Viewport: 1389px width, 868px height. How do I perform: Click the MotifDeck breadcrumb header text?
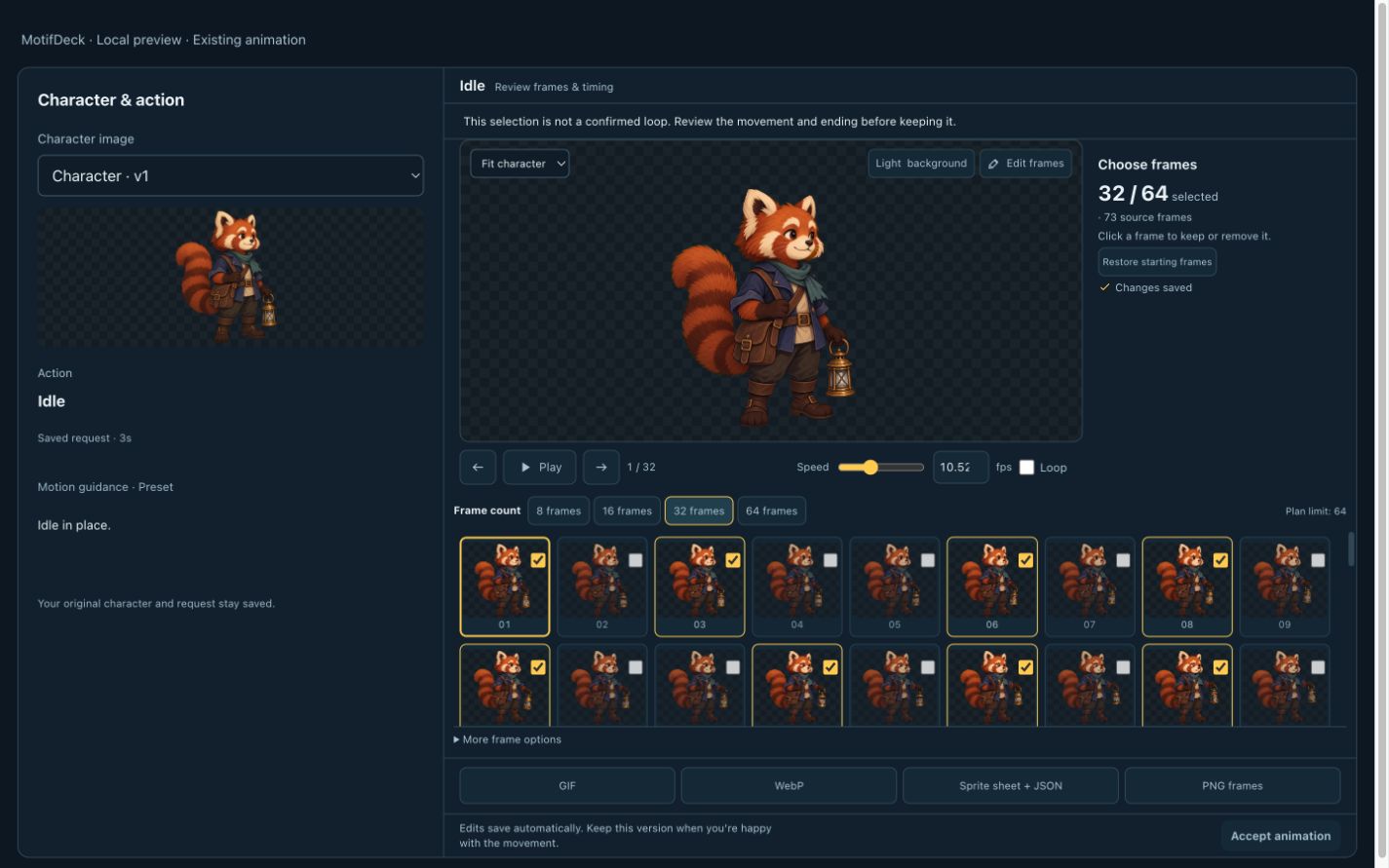pos(164,40)
